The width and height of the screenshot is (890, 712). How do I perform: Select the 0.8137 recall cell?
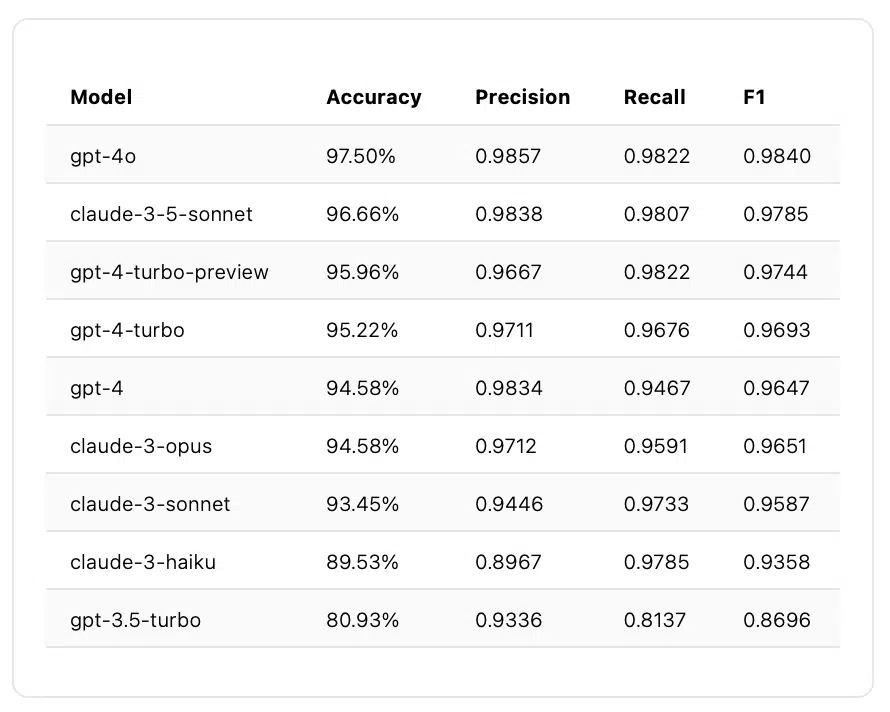pos(655,620)
